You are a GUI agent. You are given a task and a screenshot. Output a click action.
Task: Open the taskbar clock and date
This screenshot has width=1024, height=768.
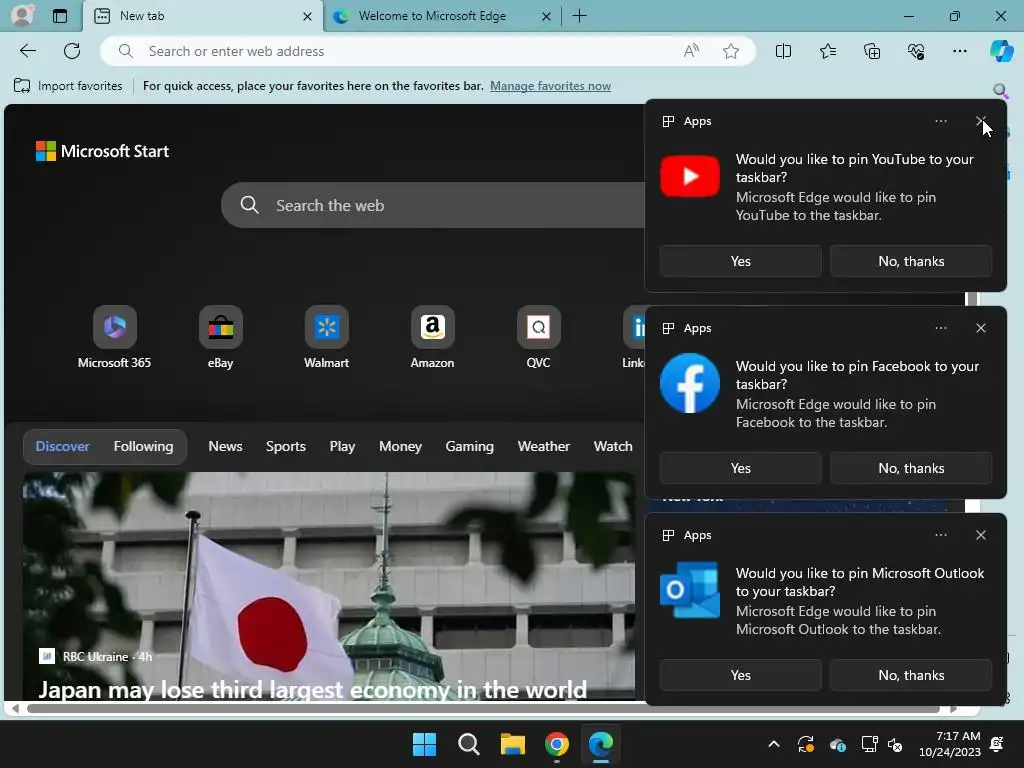coord(950,744)
